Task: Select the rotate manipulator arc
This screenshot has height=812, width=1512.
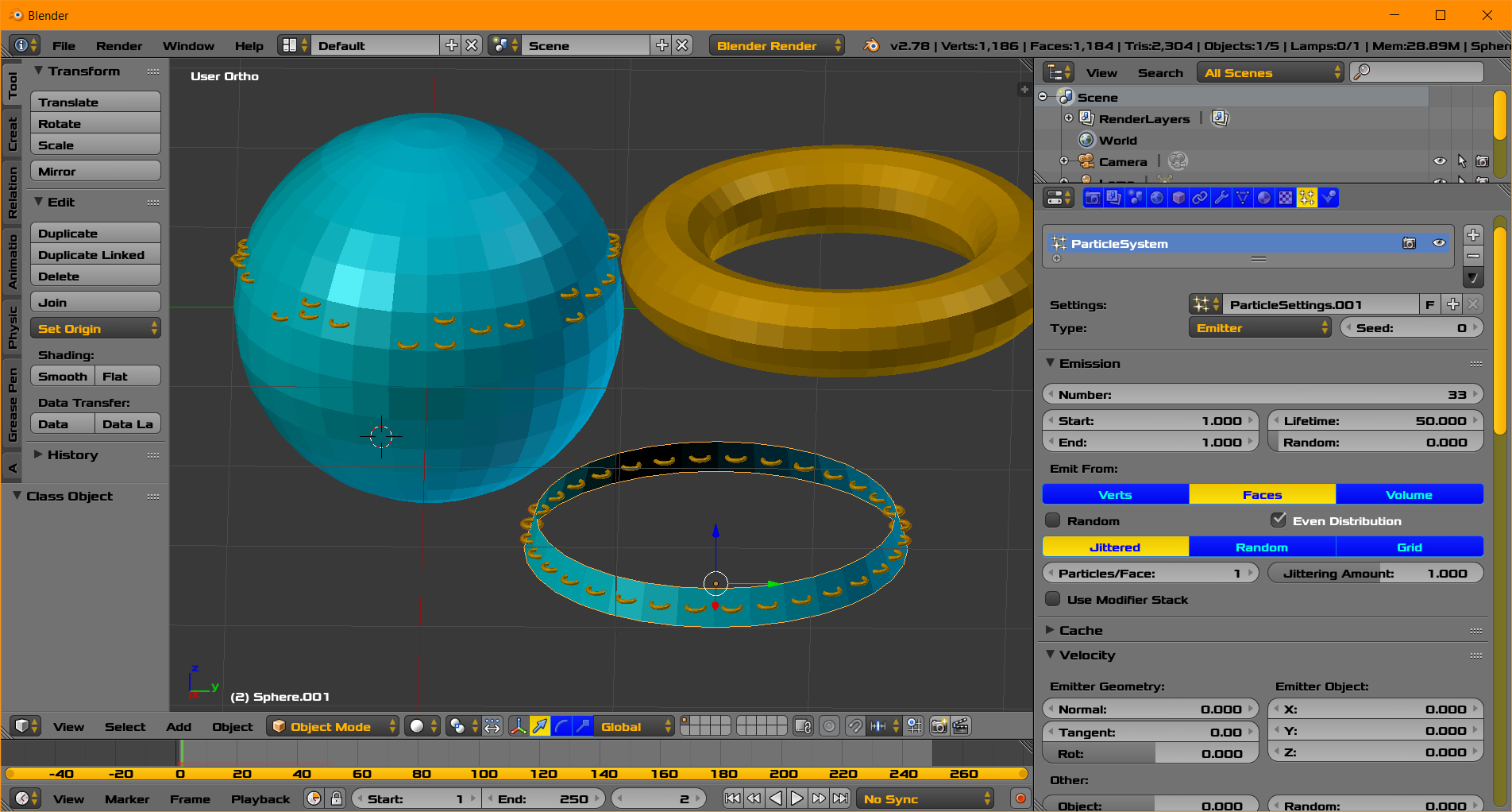Action: click(561, 726)
